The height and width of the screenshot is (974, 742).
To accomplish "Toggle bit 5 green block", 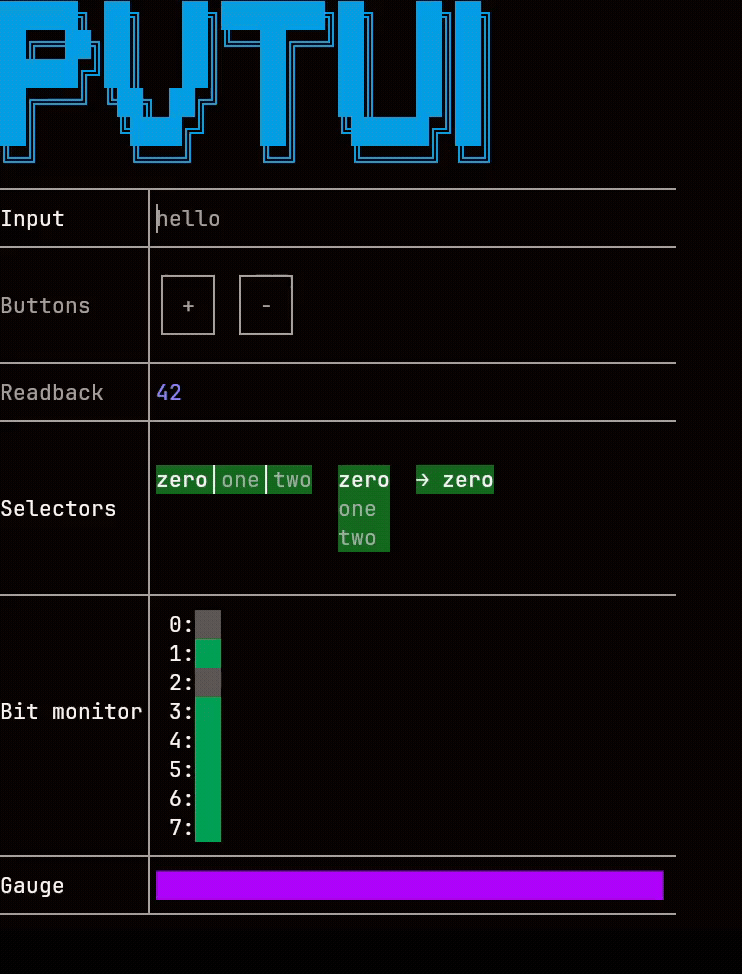I will pyautogui.click(x=208, y=770).
